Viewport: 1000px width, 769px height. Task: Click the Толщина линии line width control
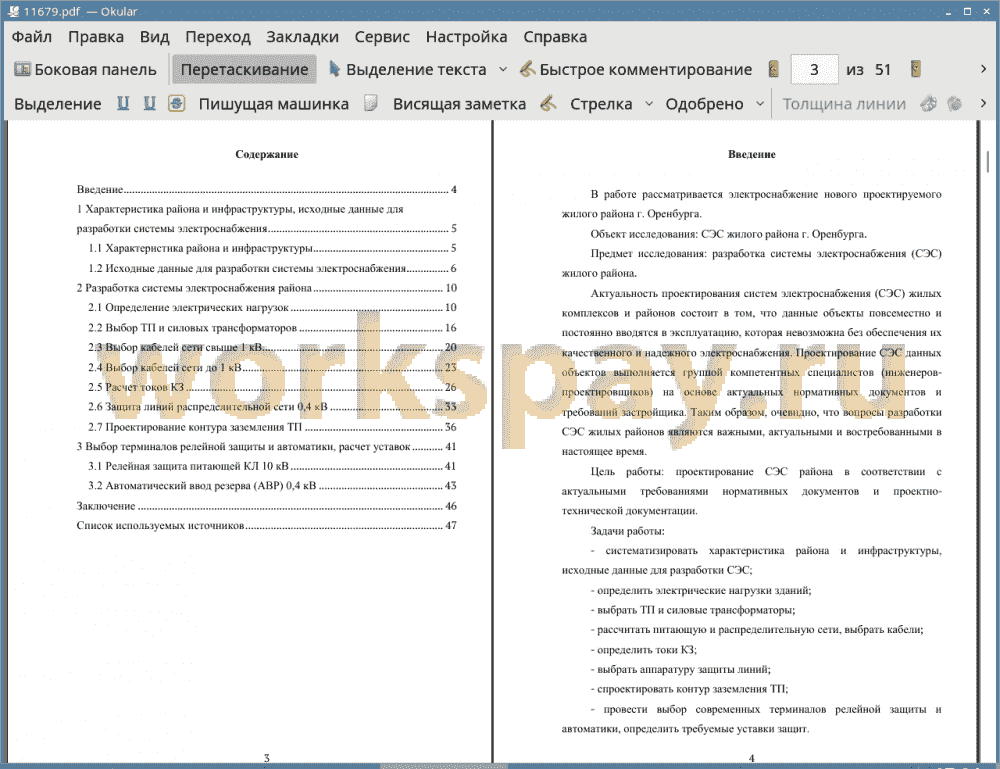844,104
